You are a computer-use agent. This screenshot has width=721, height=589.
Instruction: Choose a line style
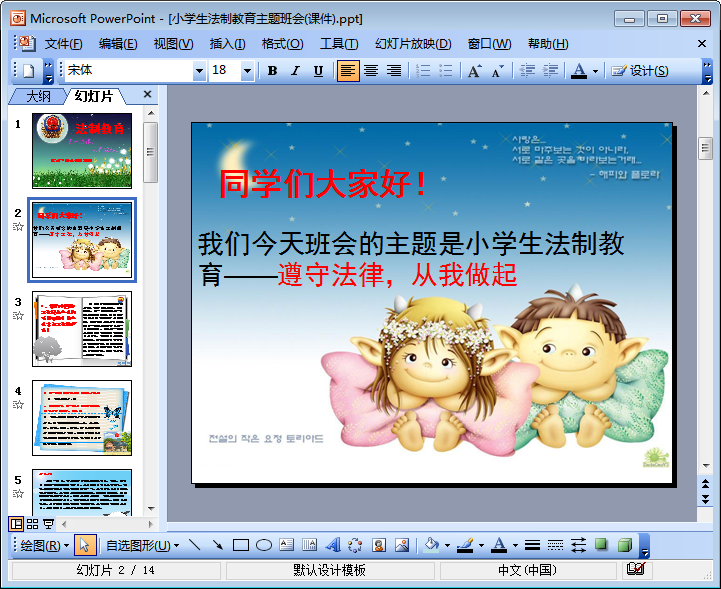(x=532, y=545)
